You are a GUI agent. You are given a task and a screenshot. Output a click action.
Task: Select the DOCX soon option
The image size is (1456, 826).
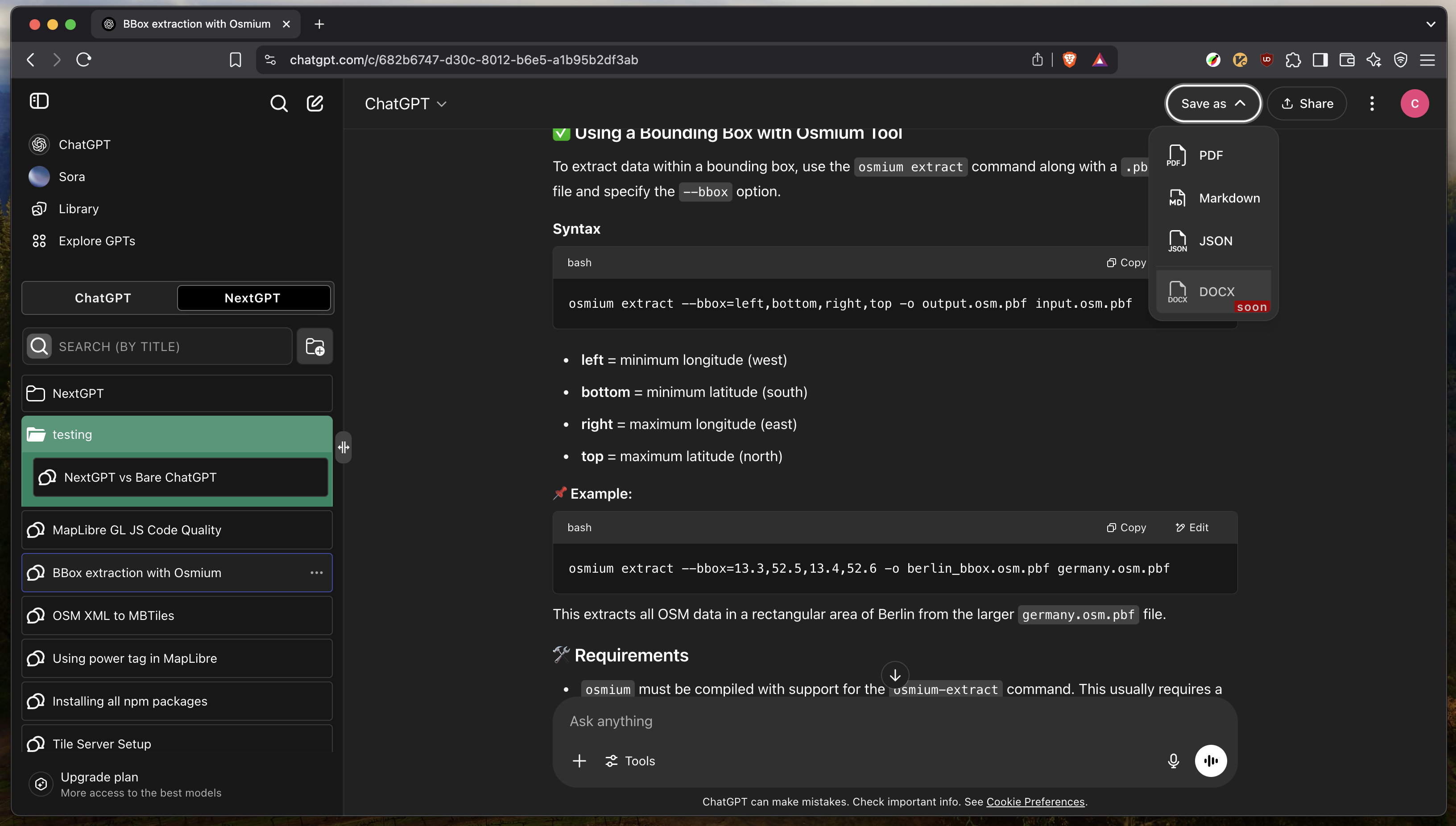point(1213,292)
